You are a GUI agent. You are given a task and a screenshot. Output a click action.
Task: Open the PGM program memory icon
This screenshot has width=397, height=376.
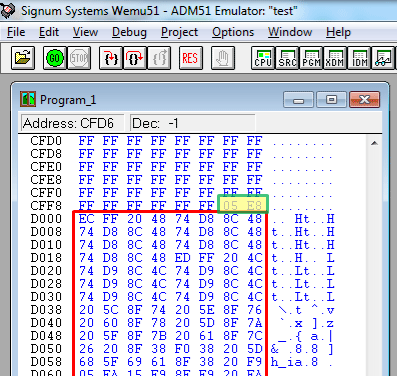pyautogui.click(x=311, y=58)
